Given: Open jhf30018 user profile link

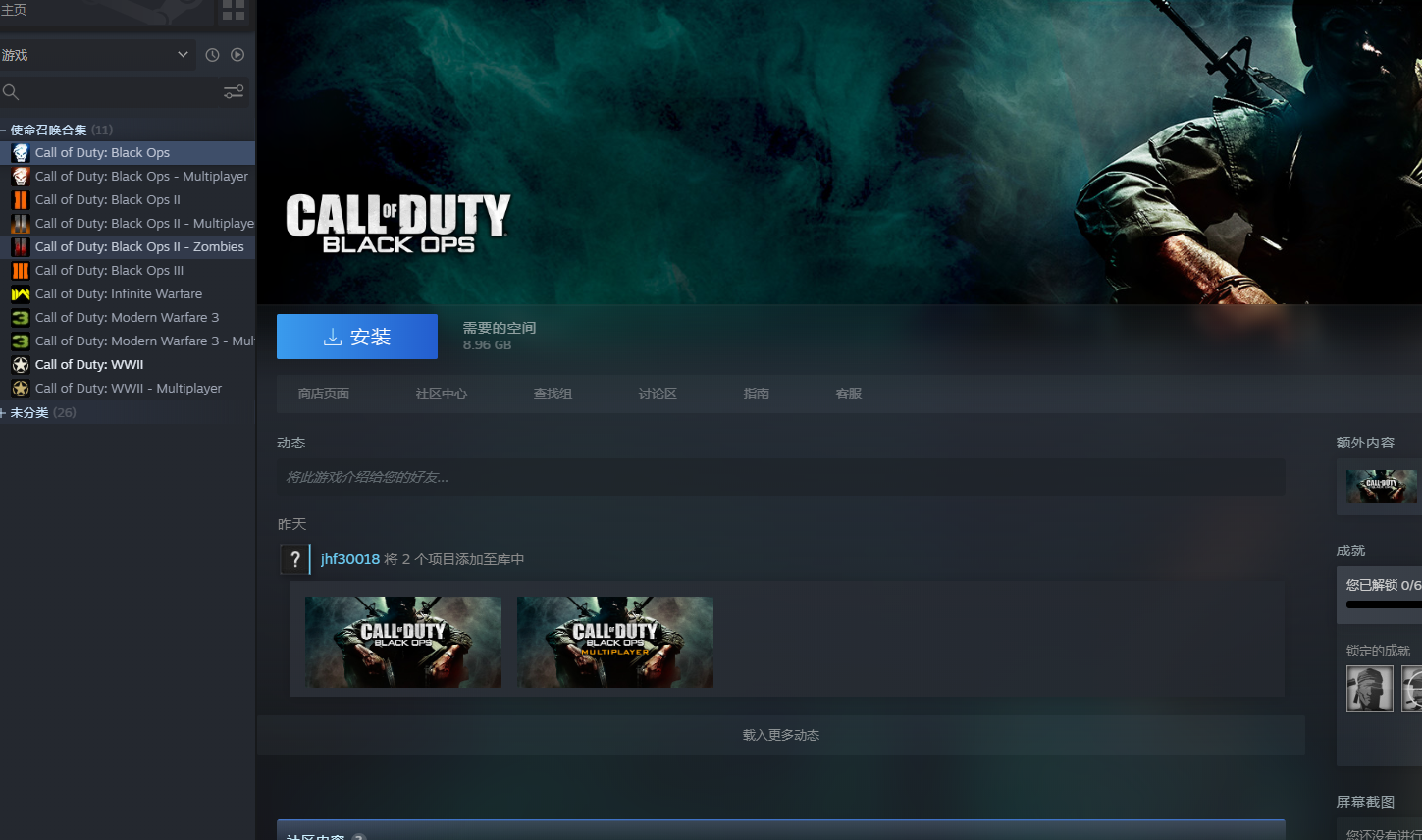Looking at the screenshot, I should (x=350, y=559).
